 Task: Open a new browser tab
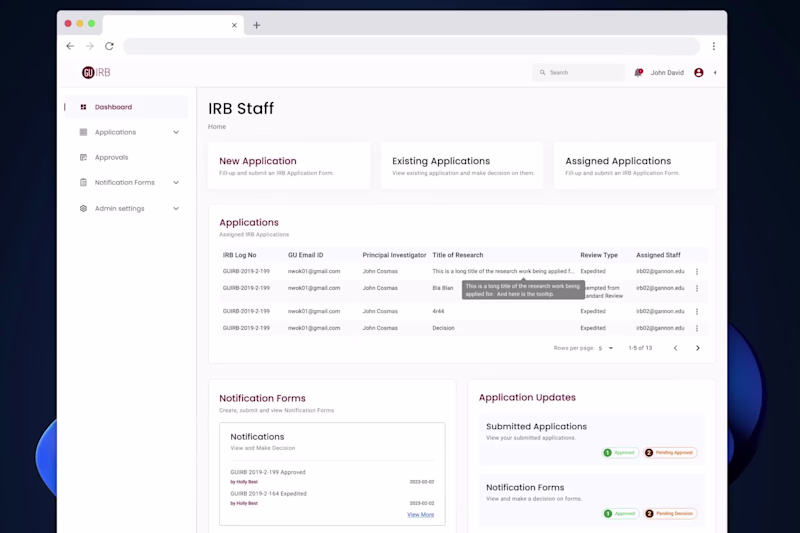(x=256, y=25)
